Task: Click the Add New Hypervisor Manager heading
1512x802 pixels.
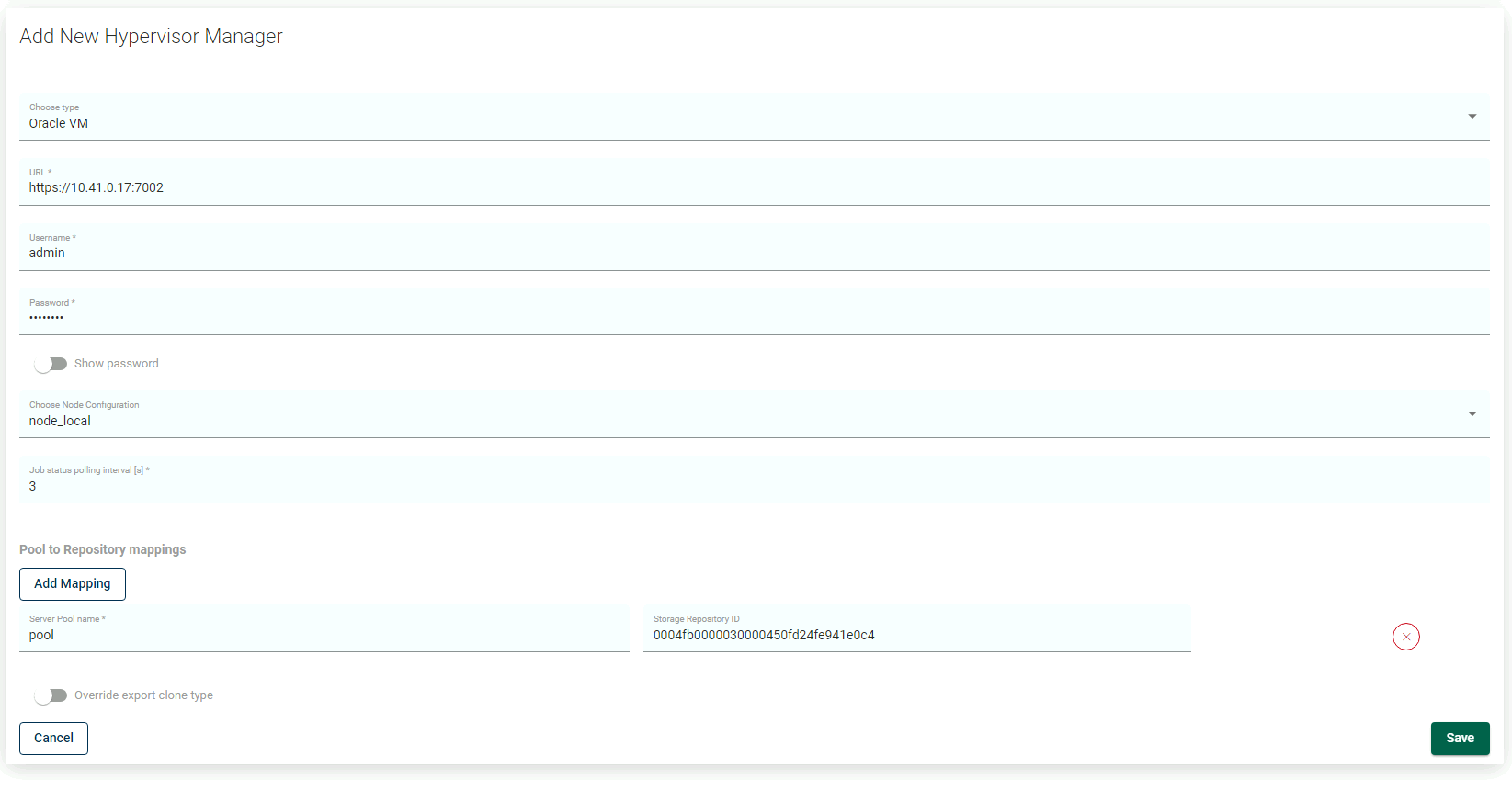Action: coord(151,37)
